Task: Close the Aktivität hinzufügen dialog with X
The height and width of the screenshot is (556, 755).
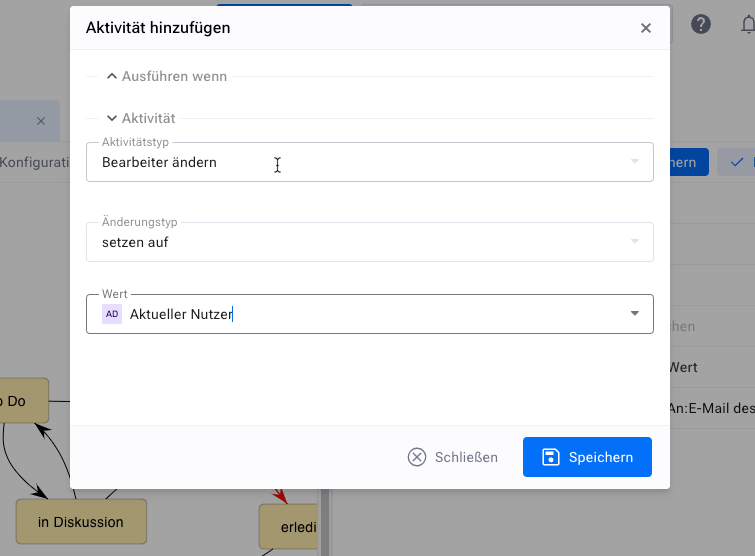Action: 646,28
